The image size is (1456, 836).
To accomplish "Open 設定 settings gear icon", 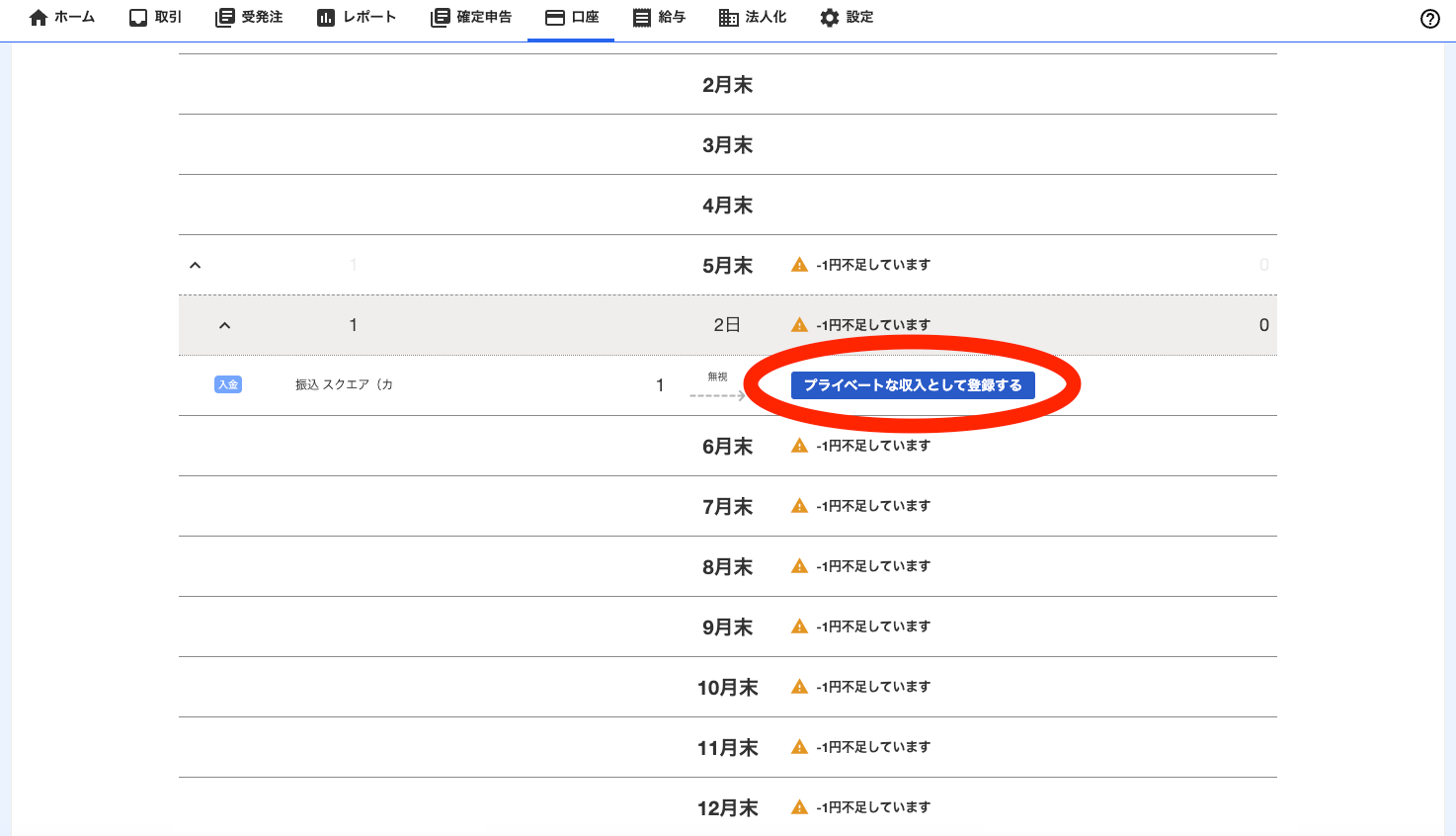I will [830, 18].
